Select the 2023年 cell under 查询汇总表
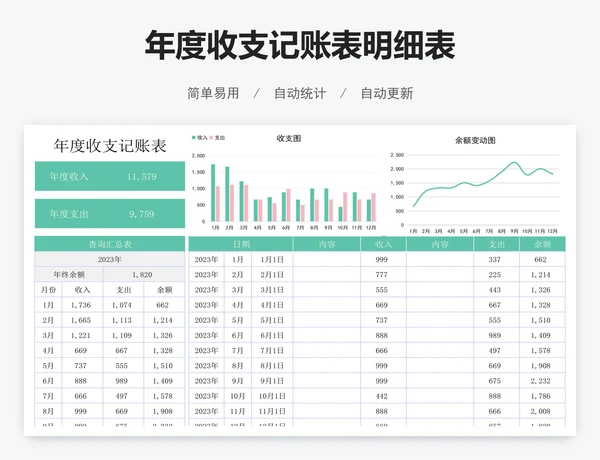 point(110,259)
